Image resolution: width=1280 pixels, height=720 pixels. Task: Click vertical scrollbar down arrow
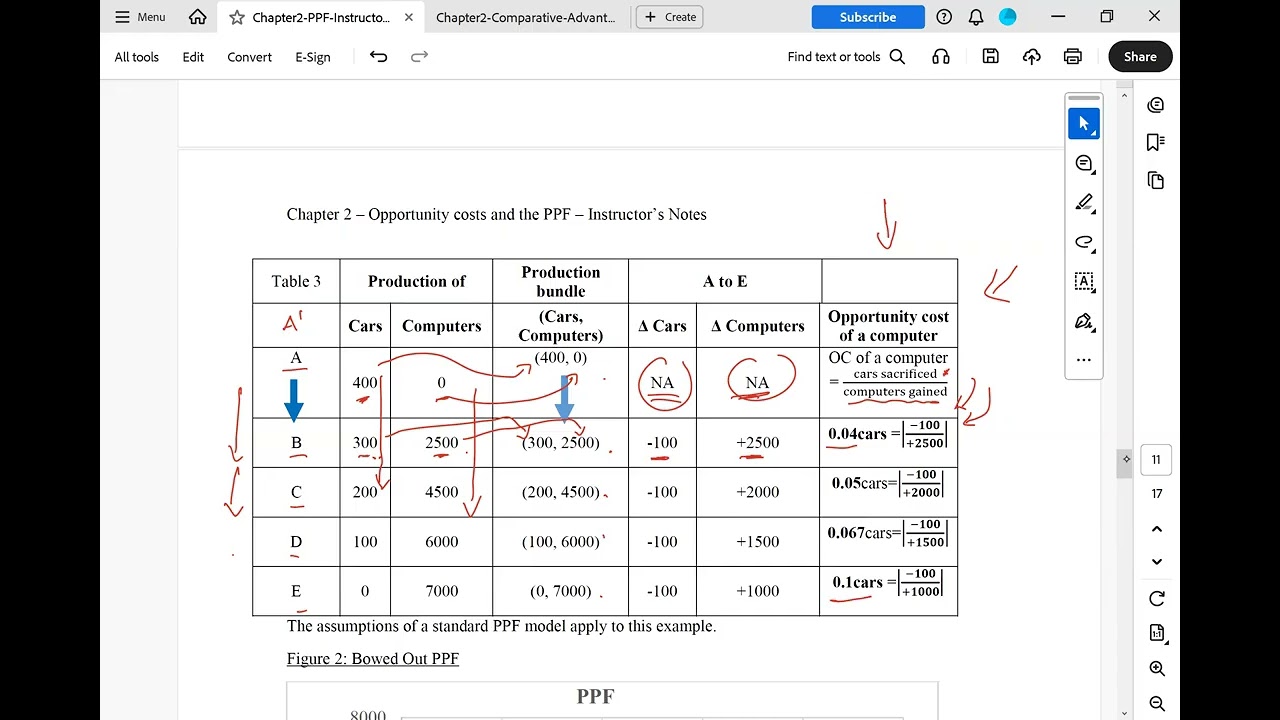click(x=1125, y=713)
